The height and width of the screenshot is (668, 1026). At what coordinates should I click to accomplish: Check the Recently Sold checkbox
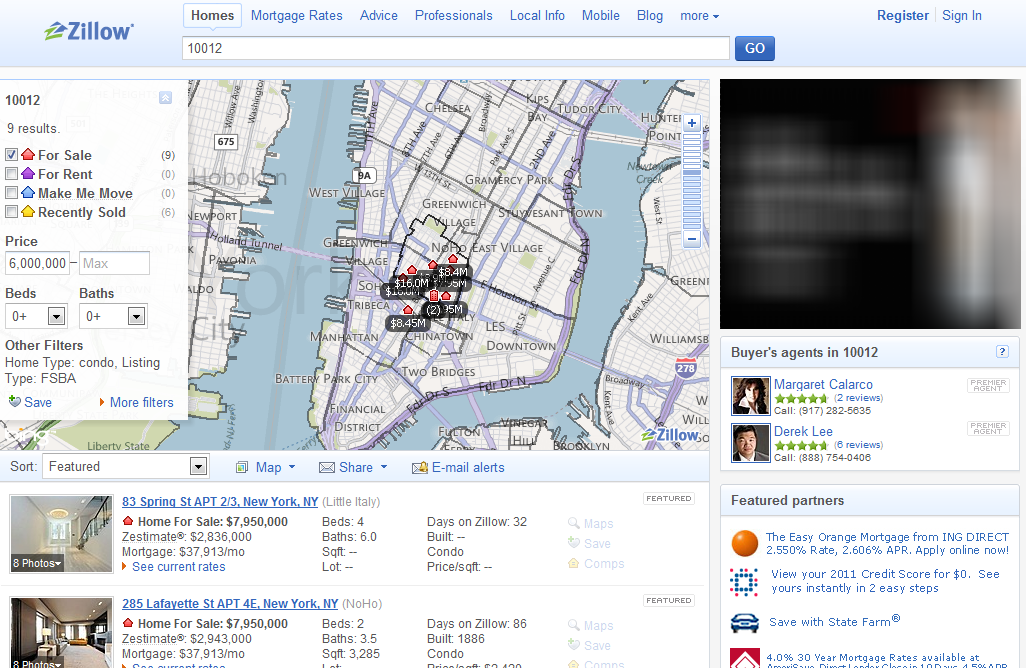pyautogui.click(x=12, y=212)
